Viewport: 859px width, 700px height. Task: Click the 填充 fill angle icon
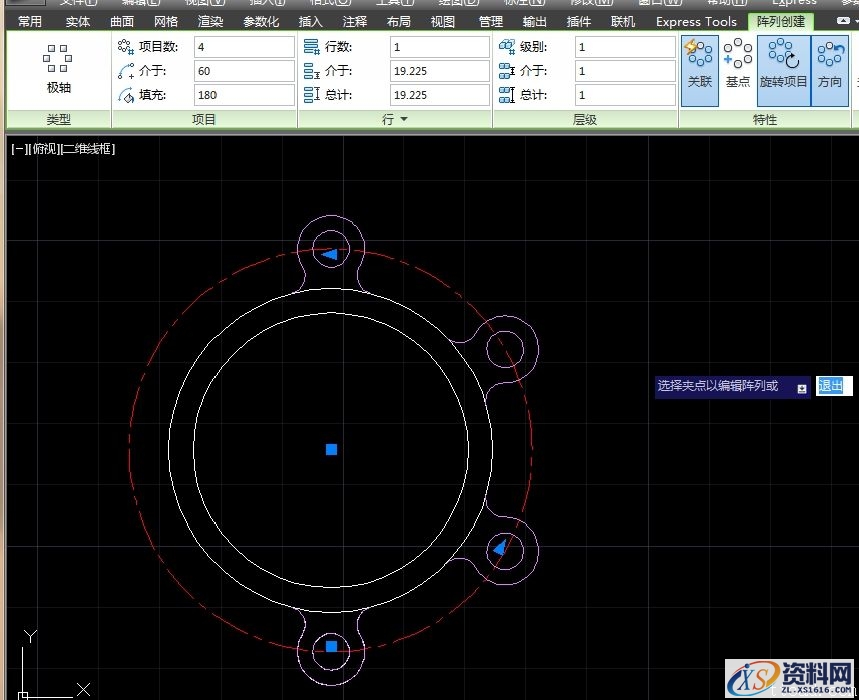(x=125, y=95)
